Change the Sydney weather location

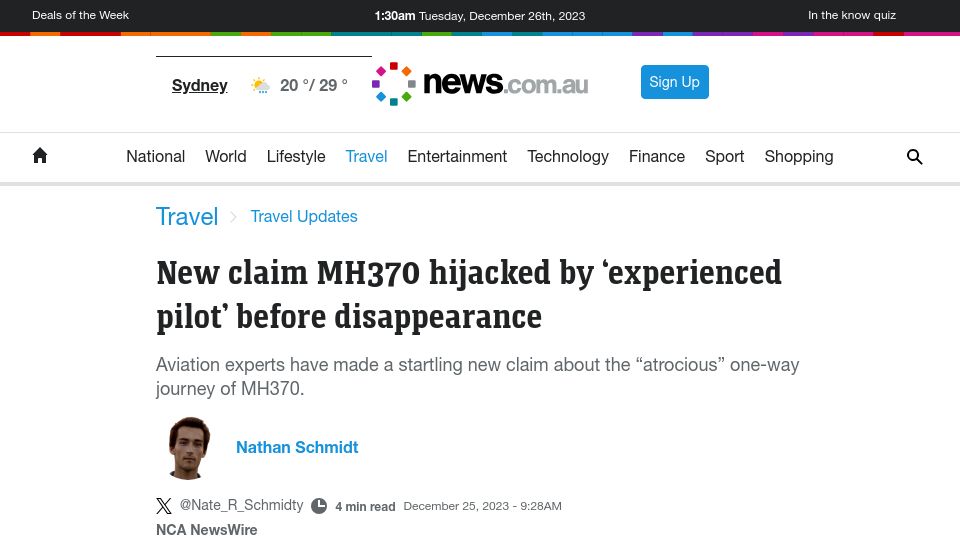(x=200, y=85)
